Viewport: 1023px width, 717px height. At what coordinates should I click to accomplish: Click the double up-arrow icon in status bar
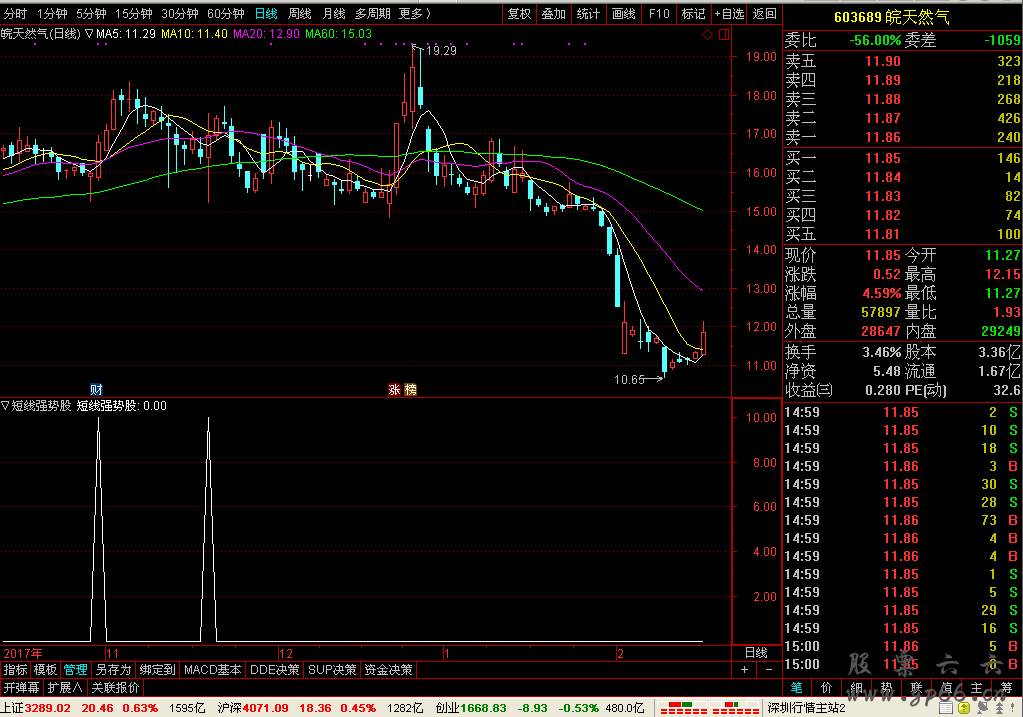click(x=999, y=708)
